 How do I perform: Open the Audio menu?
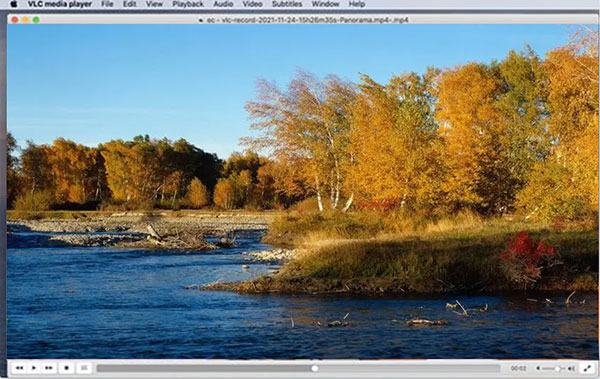[223, 4]
